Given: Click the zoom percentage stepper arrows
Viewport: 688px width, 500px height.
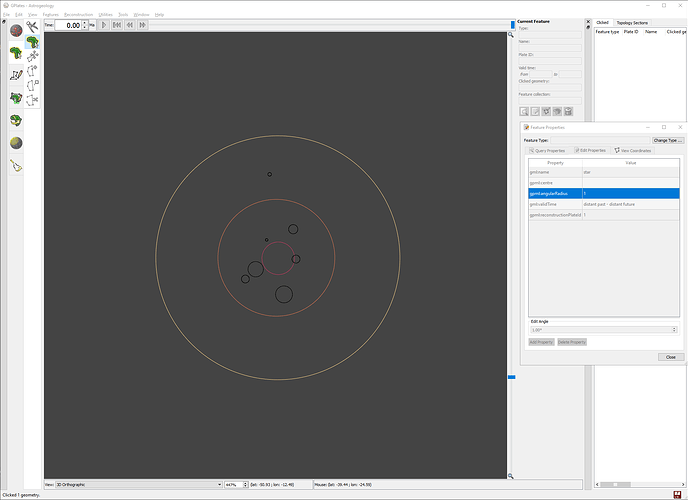Looking at the screenshot, I should coord(246,485).
